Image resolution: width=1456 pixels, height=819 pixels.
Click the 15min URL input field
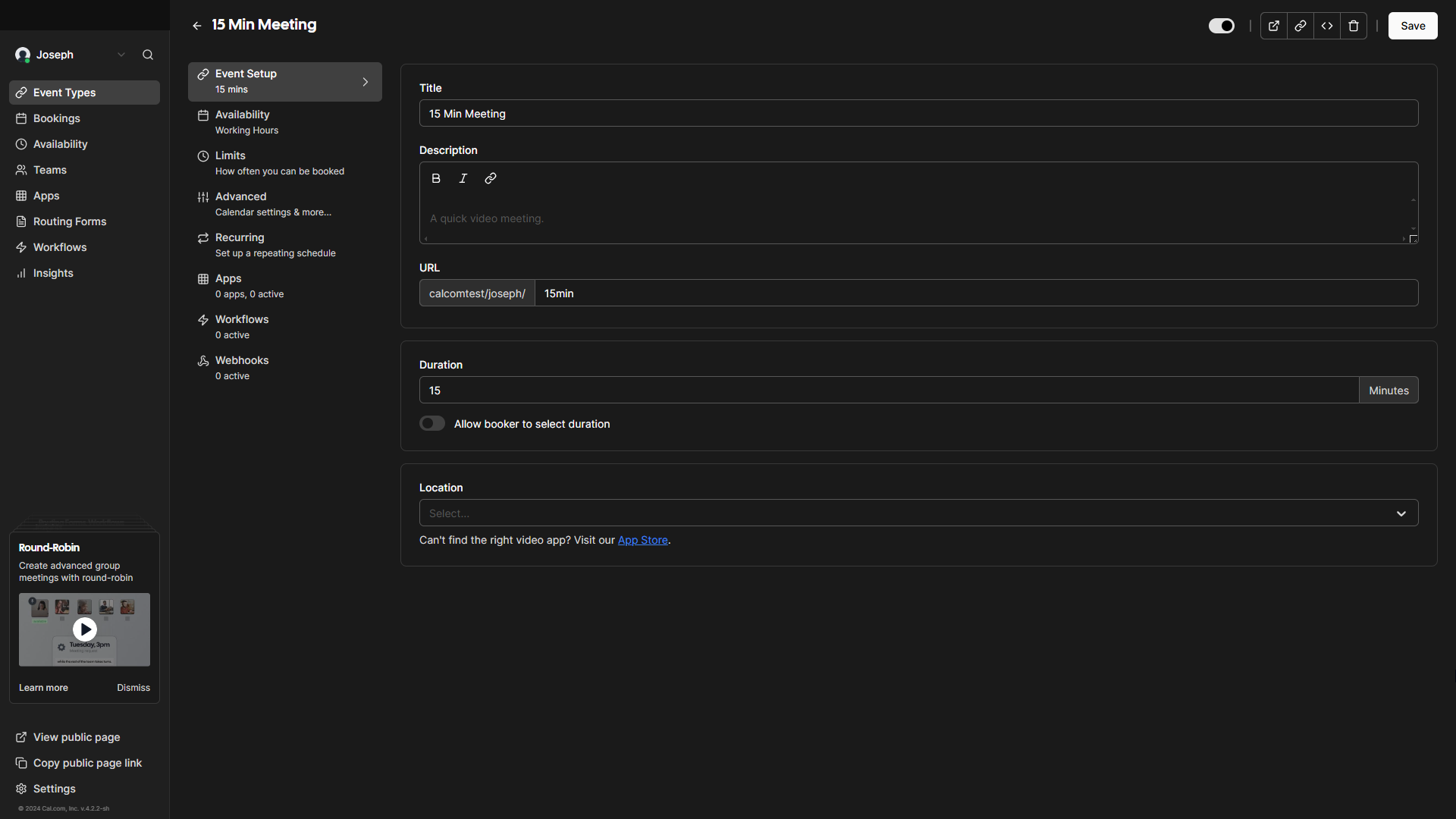[x=977, y=293]
